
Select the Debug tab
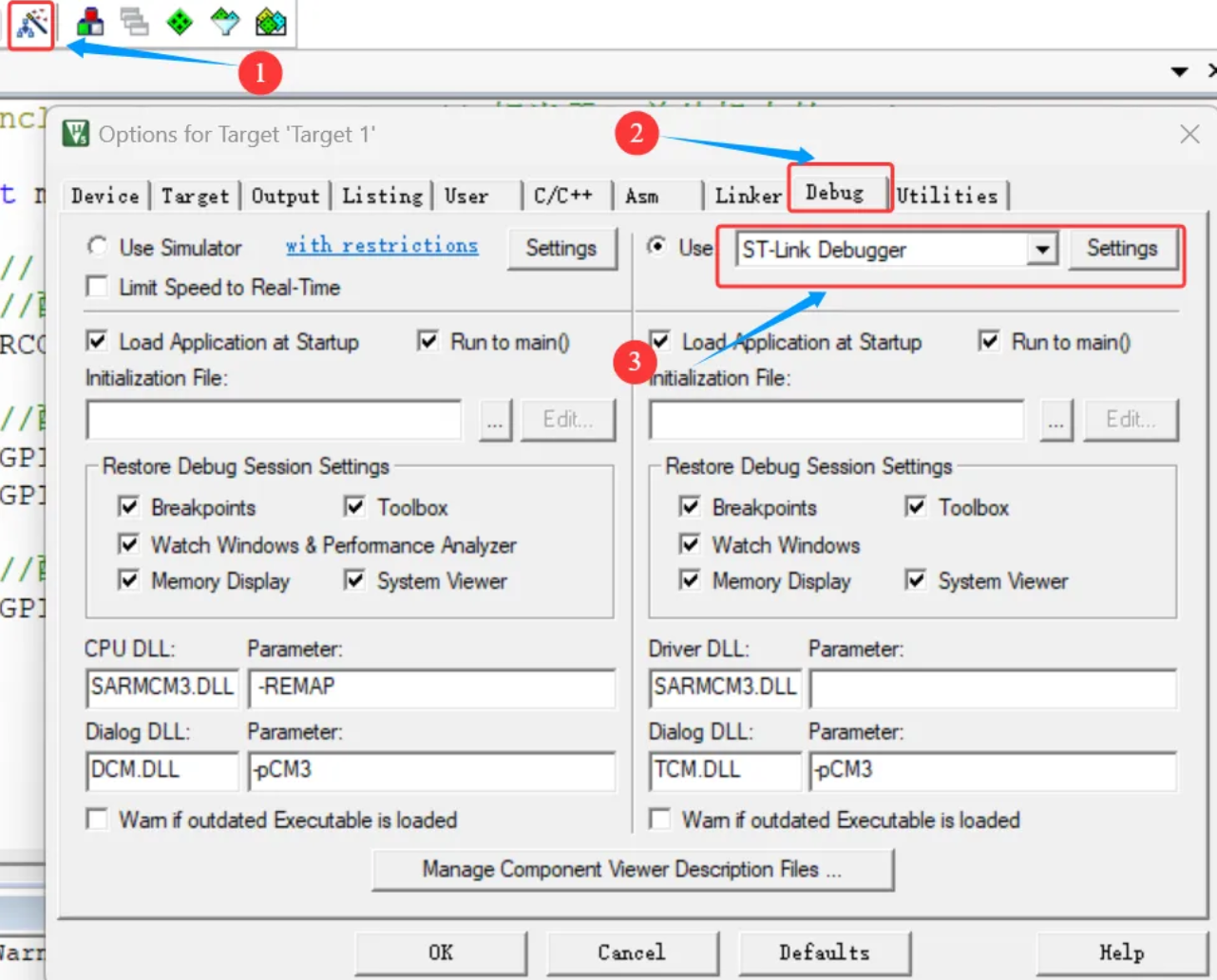click(x=835, y=192)
